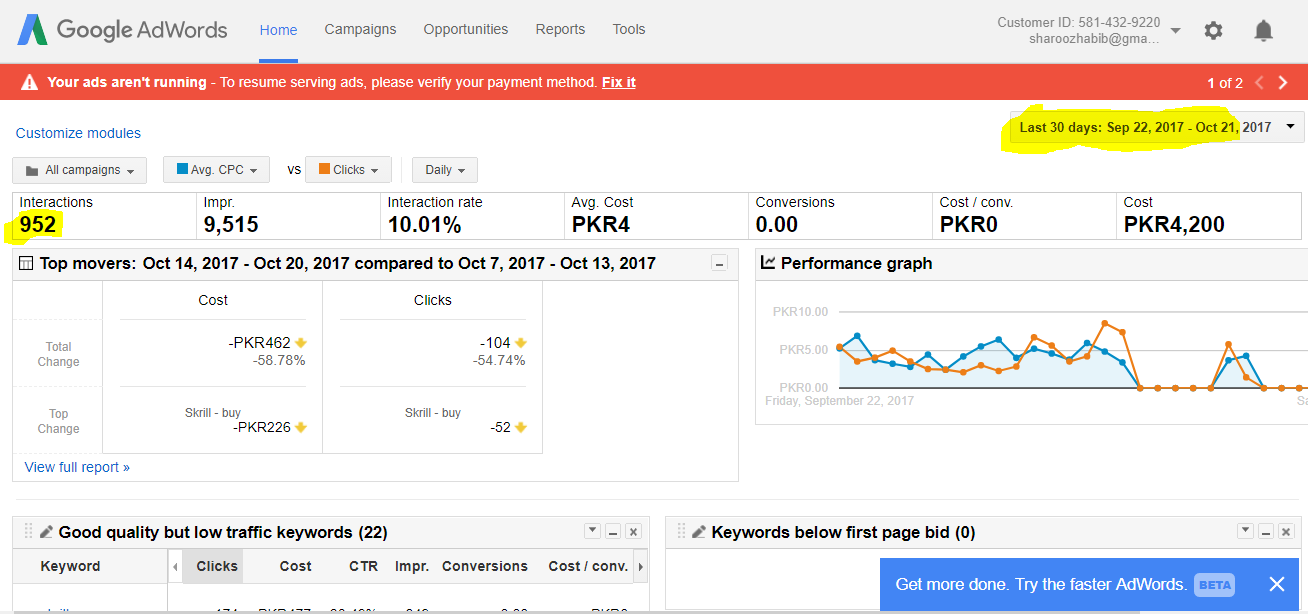Click the Avg. Cost value PKR4
The image size is (1308, 614).
pos(601,225)
